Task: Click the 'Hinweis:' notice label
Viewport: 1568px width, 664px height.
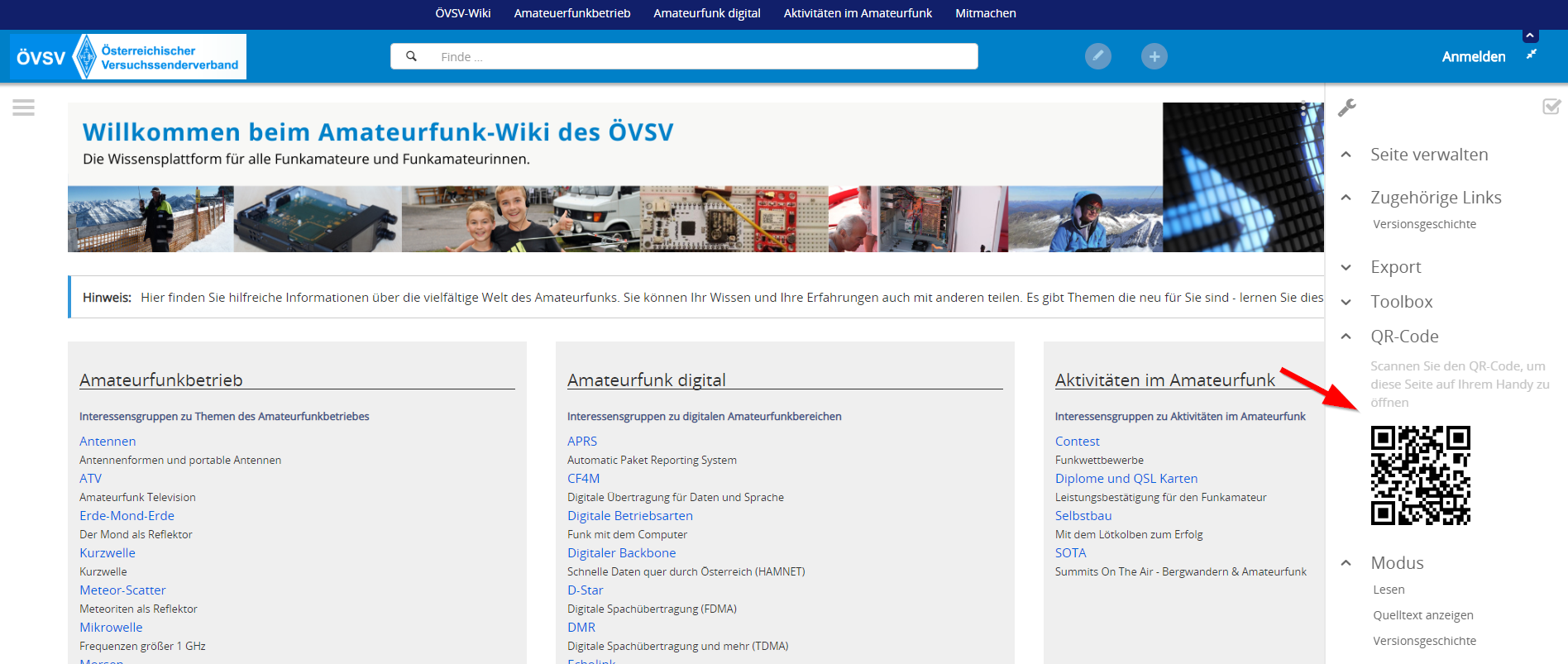Action: [107, 298]
